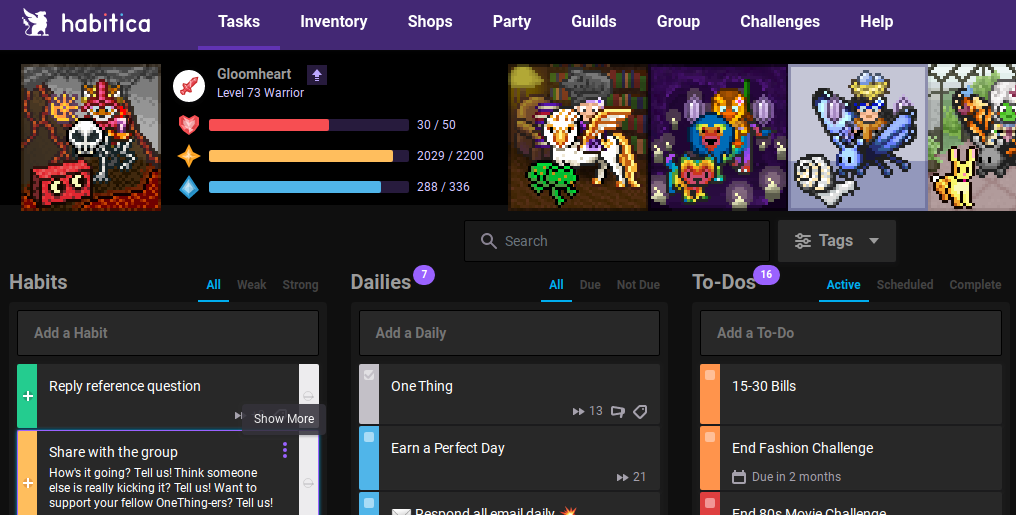The height and width of the screenshot is (515, 1016).
Task: Go to the Party page
Action: [x=512, y=22]
